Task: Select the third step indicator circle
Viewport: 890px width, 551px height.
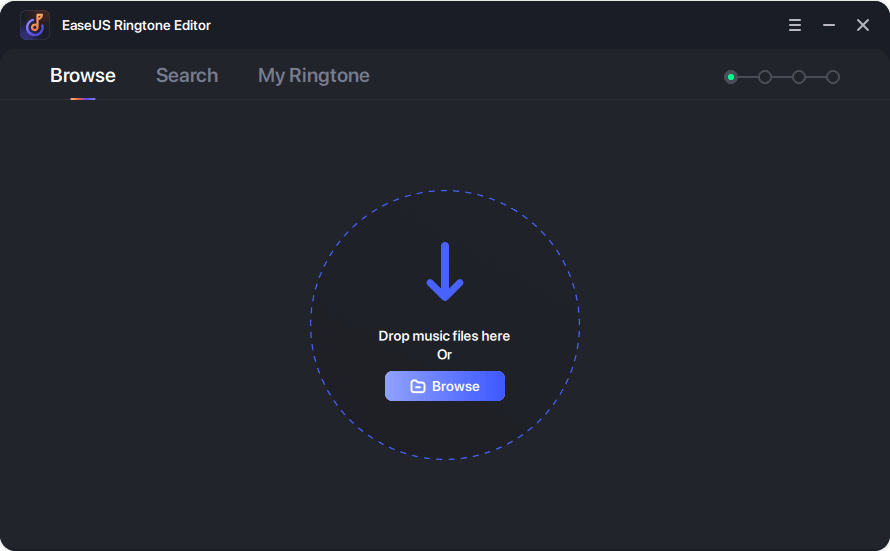Action: [x=799, y=77]
